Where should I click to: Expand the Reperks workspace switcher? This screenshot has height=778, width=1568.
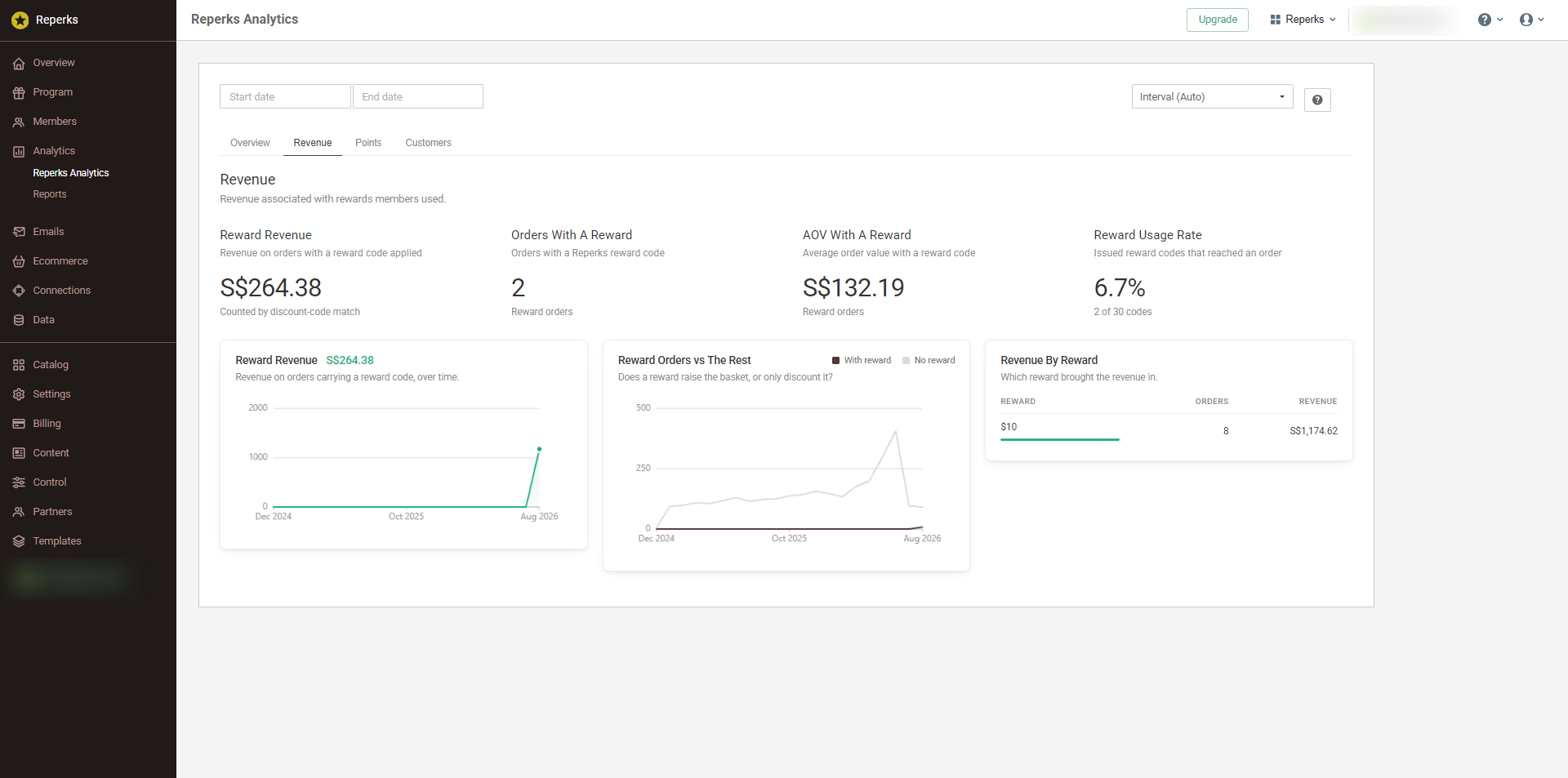1303,20
